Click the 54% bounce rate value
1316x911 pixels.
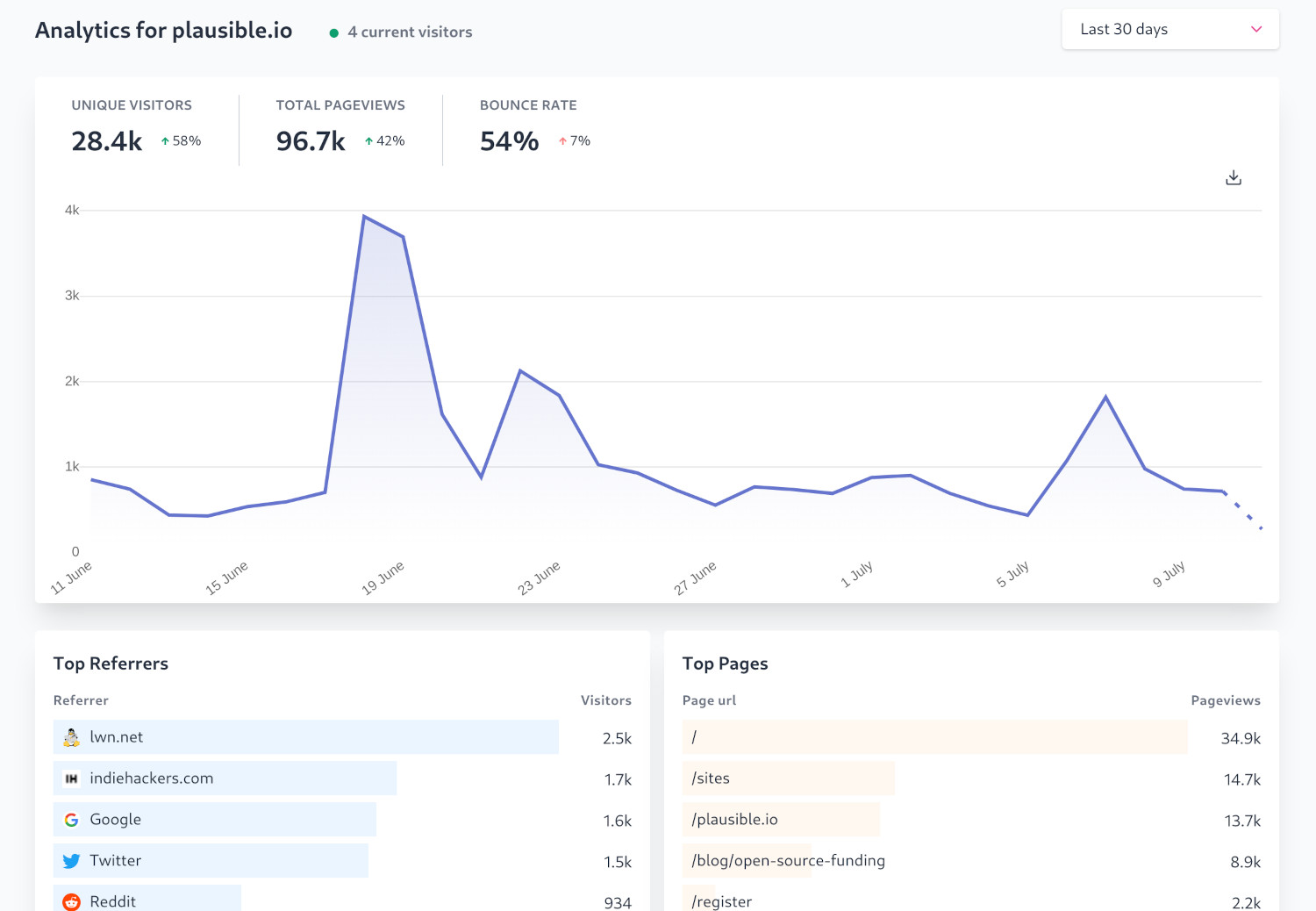pos(510,141)
